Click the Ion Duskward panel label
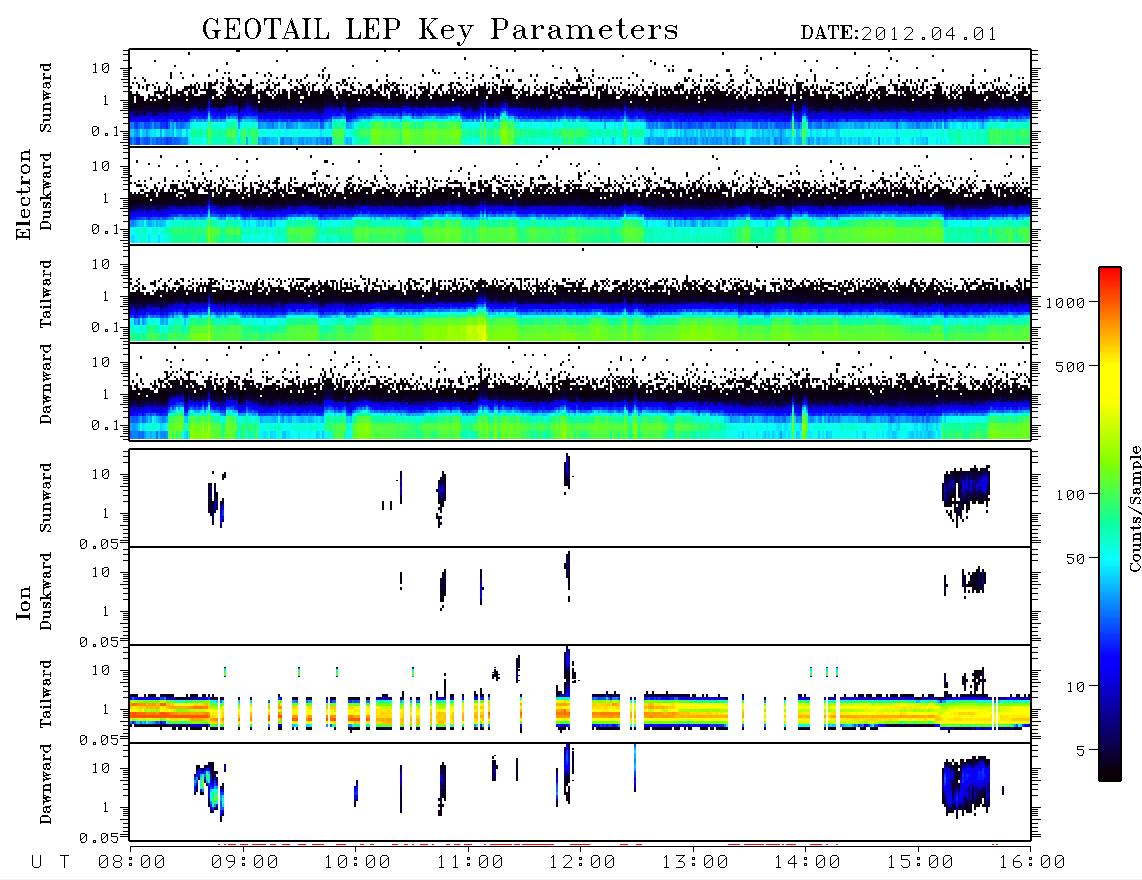 point(46,592)
